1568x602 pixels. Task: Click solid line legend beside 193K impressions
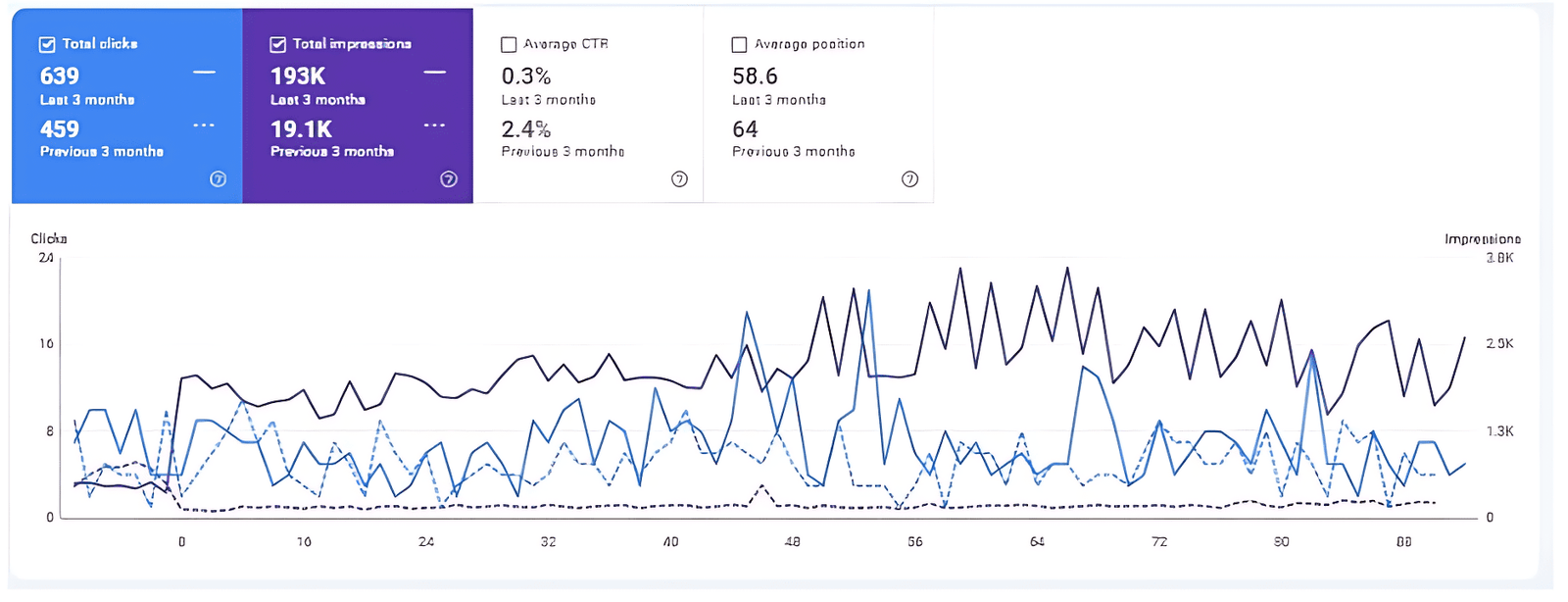(435, 73)
